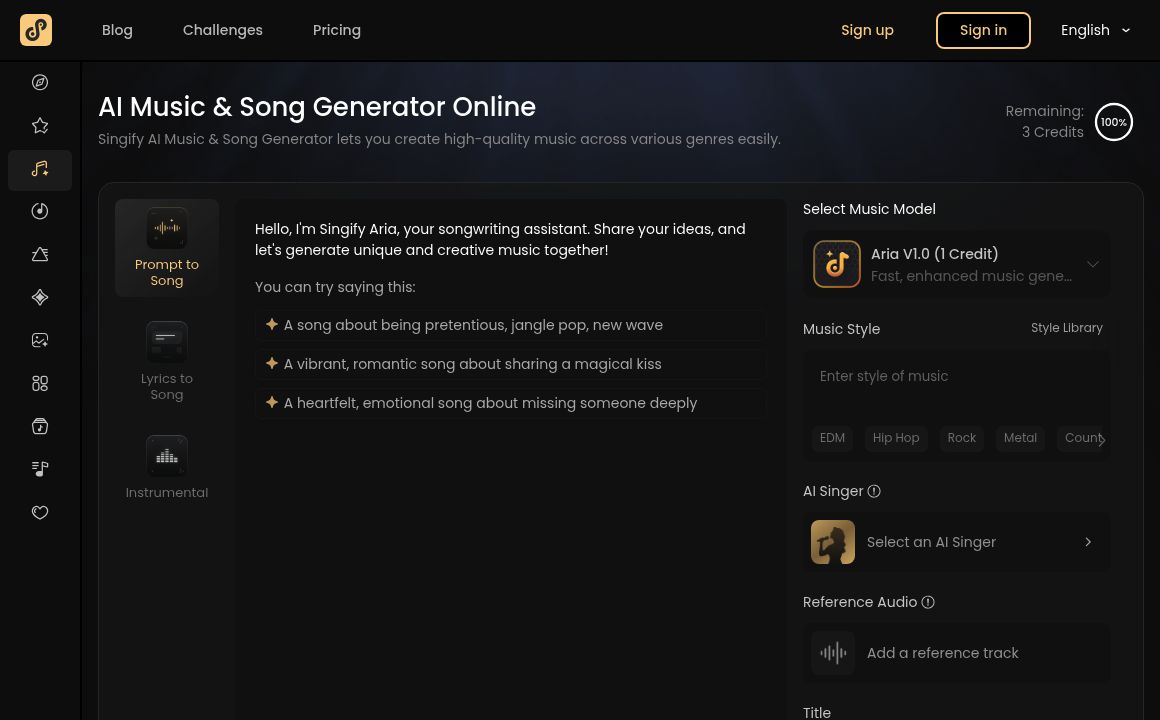Open the AI Singer info icon
This screenshot has width=1160, height=720.
874,491
